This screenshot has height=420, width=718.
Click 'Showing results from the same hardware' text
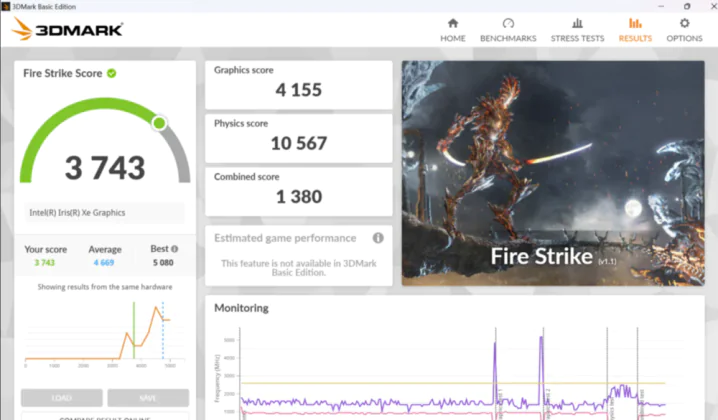click(105, 287)
